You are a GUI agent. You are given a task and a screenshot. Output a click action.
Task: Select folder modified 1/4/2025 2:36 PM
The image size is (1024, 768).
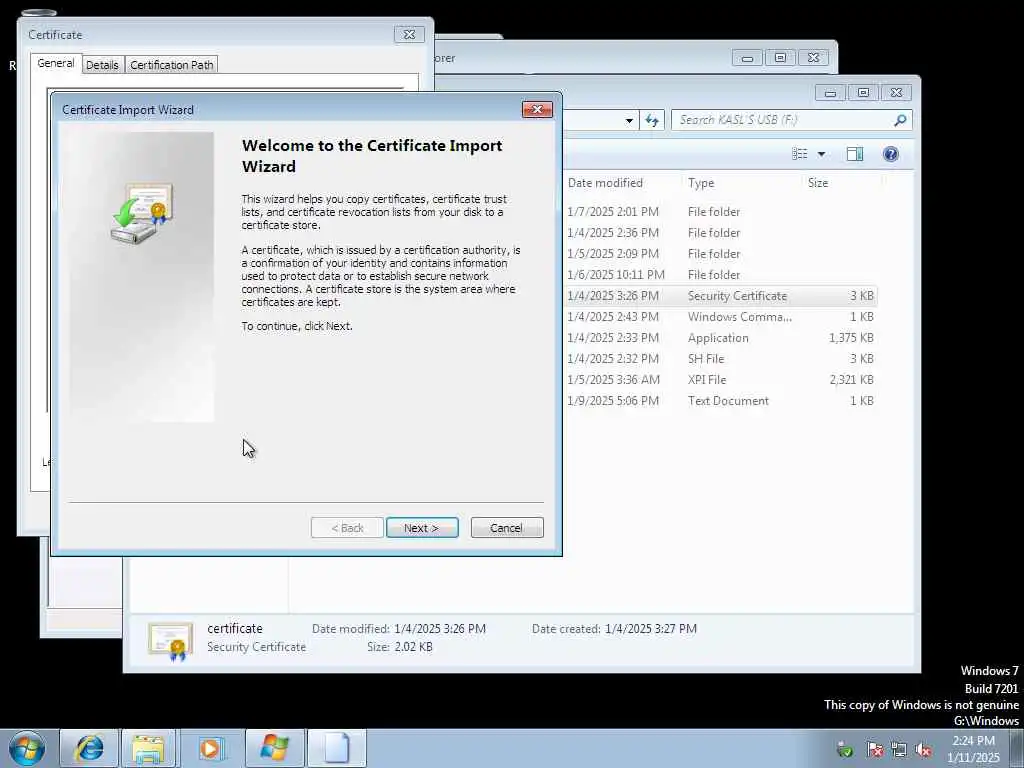pyautogui.click(x=720, y=232)
